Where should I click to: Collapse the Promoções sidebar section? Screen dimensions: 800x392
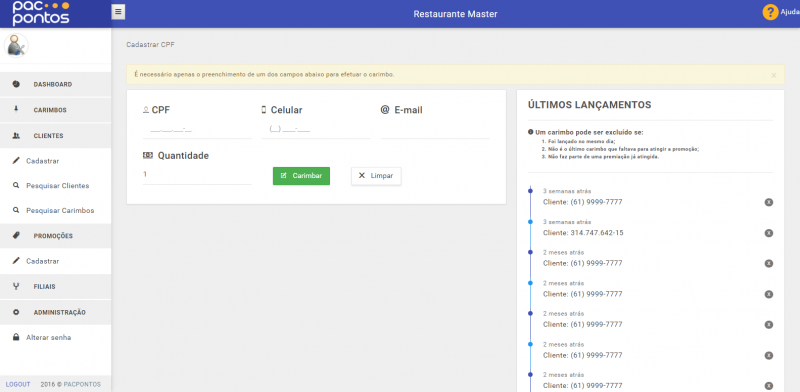pos(56,236)
